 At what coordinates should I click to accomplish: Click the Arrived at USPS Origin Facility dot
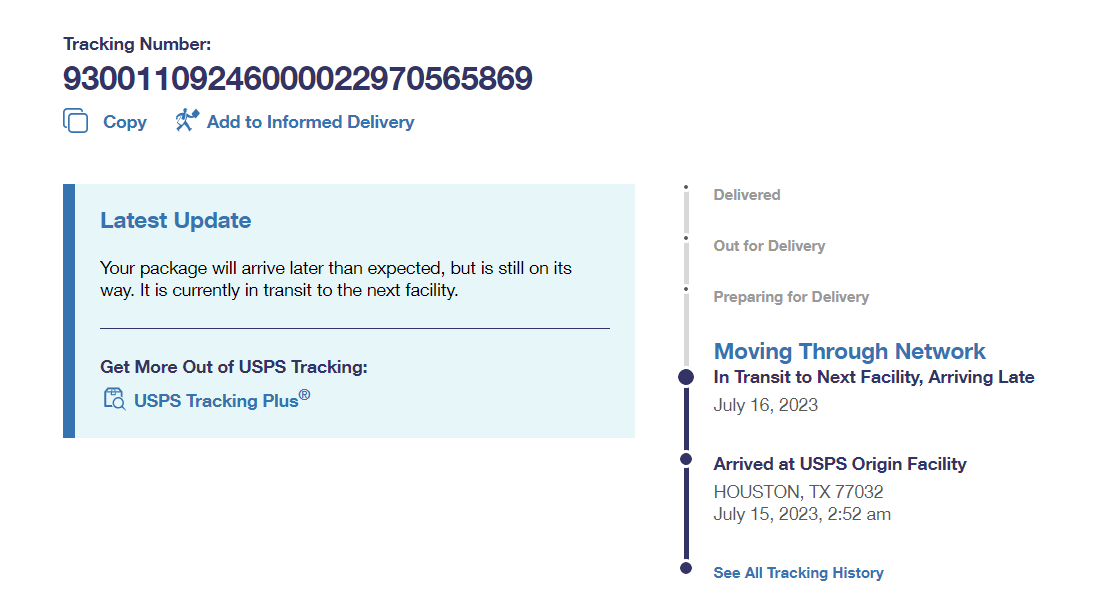click(x=686, y=459)
